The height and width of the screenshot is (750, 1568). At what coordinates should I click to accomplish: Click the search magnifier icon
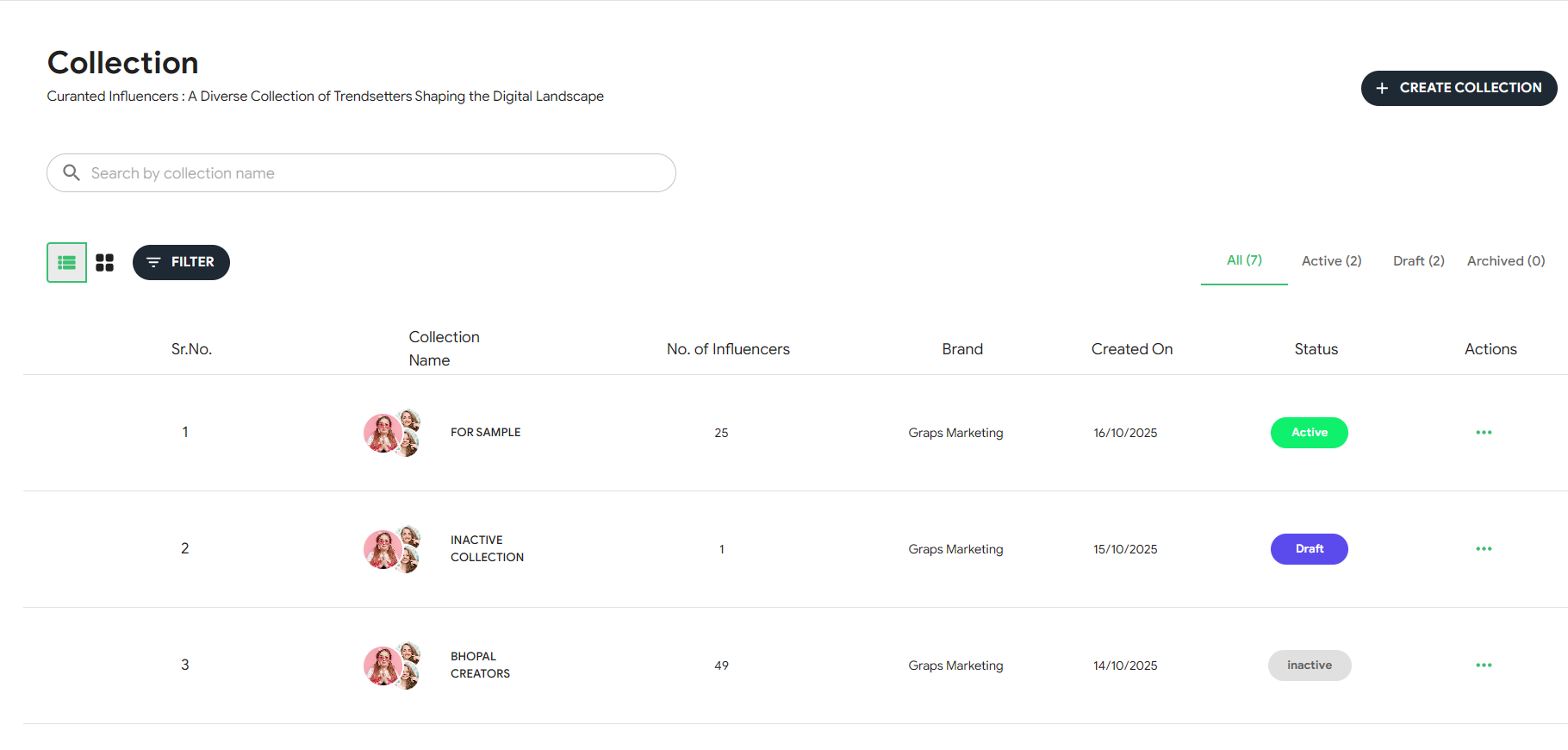pyautogui.click(x=72, y=173)
